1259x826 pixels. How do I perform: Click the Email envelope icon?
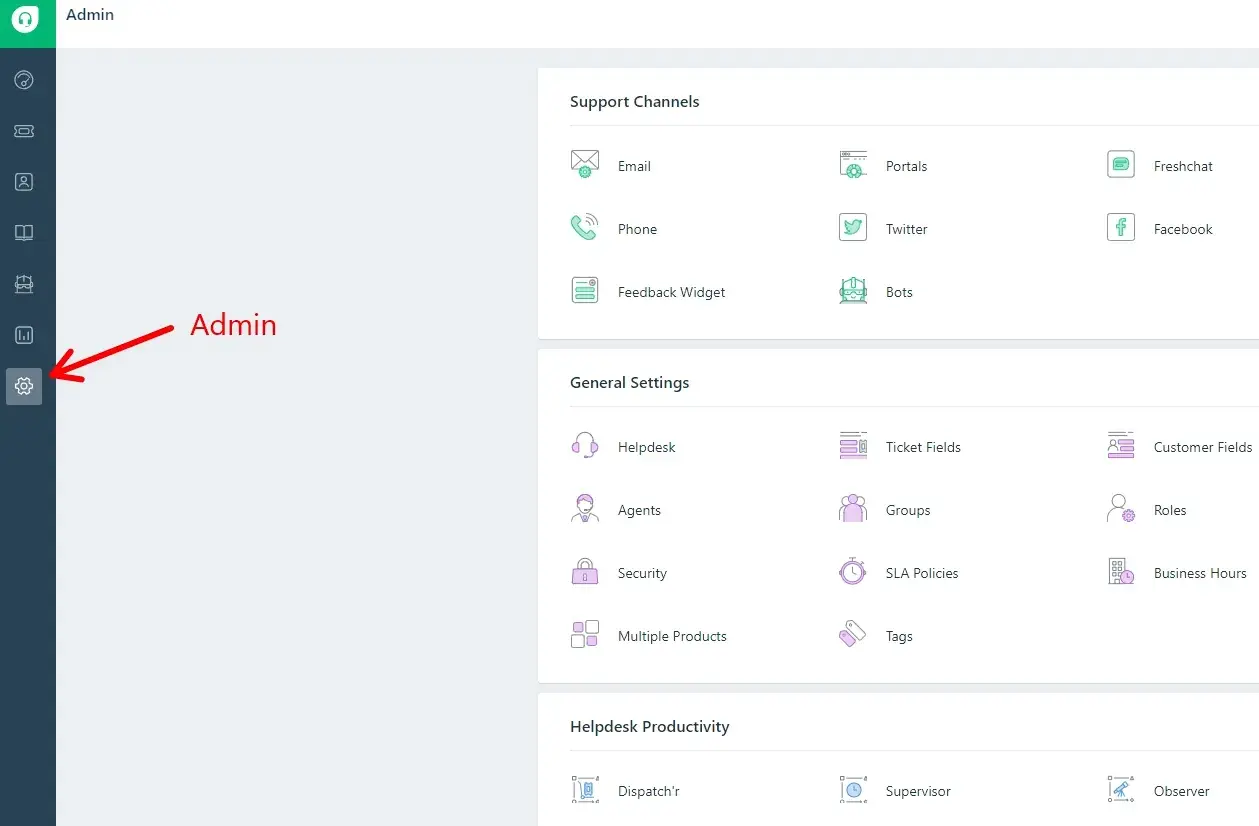tap(585, 164)
